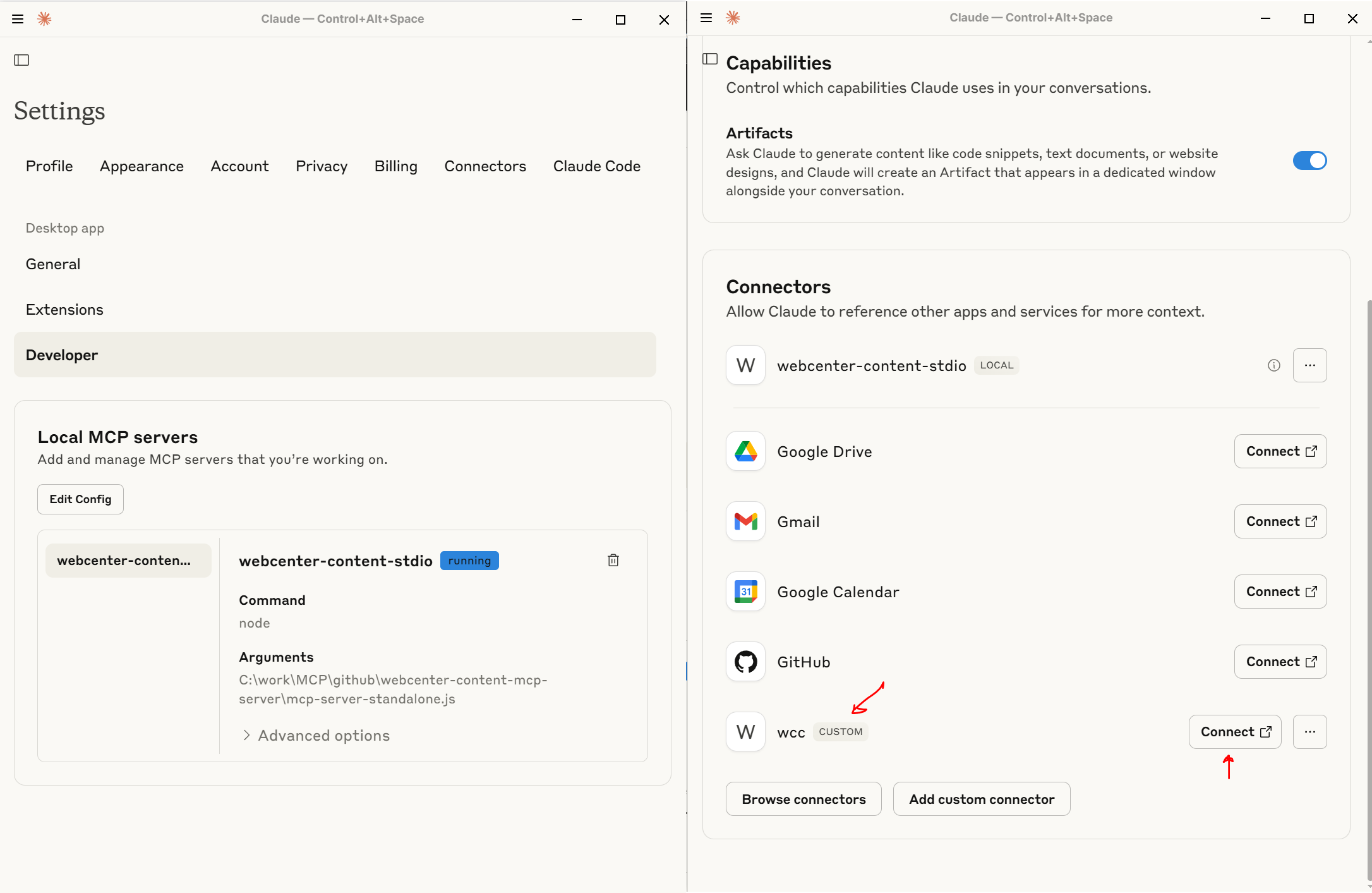The height and width of the screenshot is (893, 1372).
Task: Click Claude logo in left window title bar
Action: point(44,19)
